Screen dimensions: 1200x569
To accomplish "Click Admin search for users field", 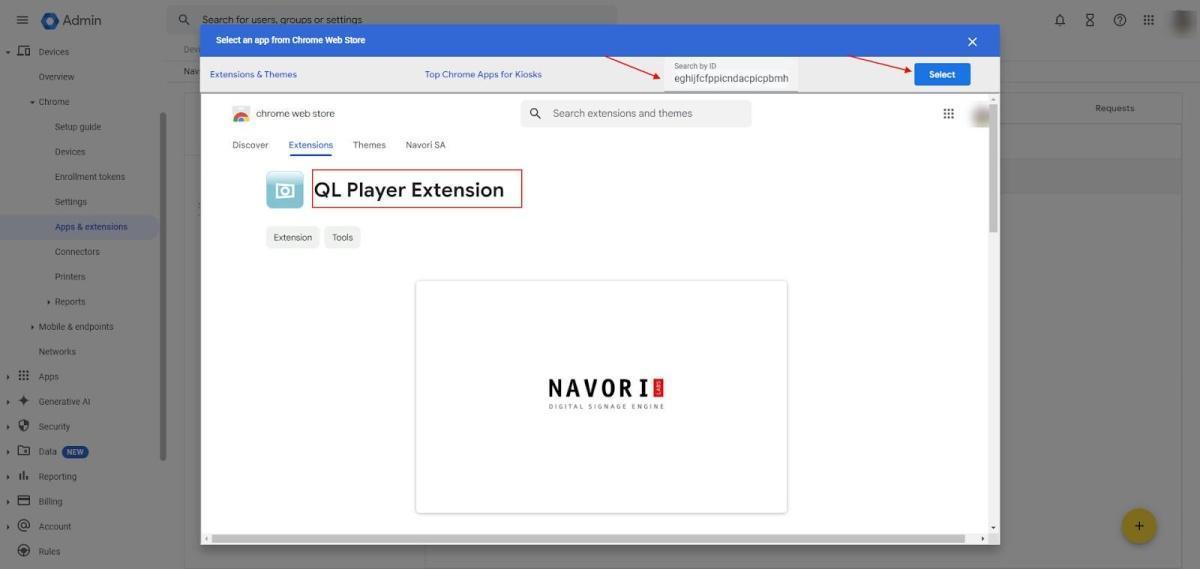I will (x=392, y=19).
